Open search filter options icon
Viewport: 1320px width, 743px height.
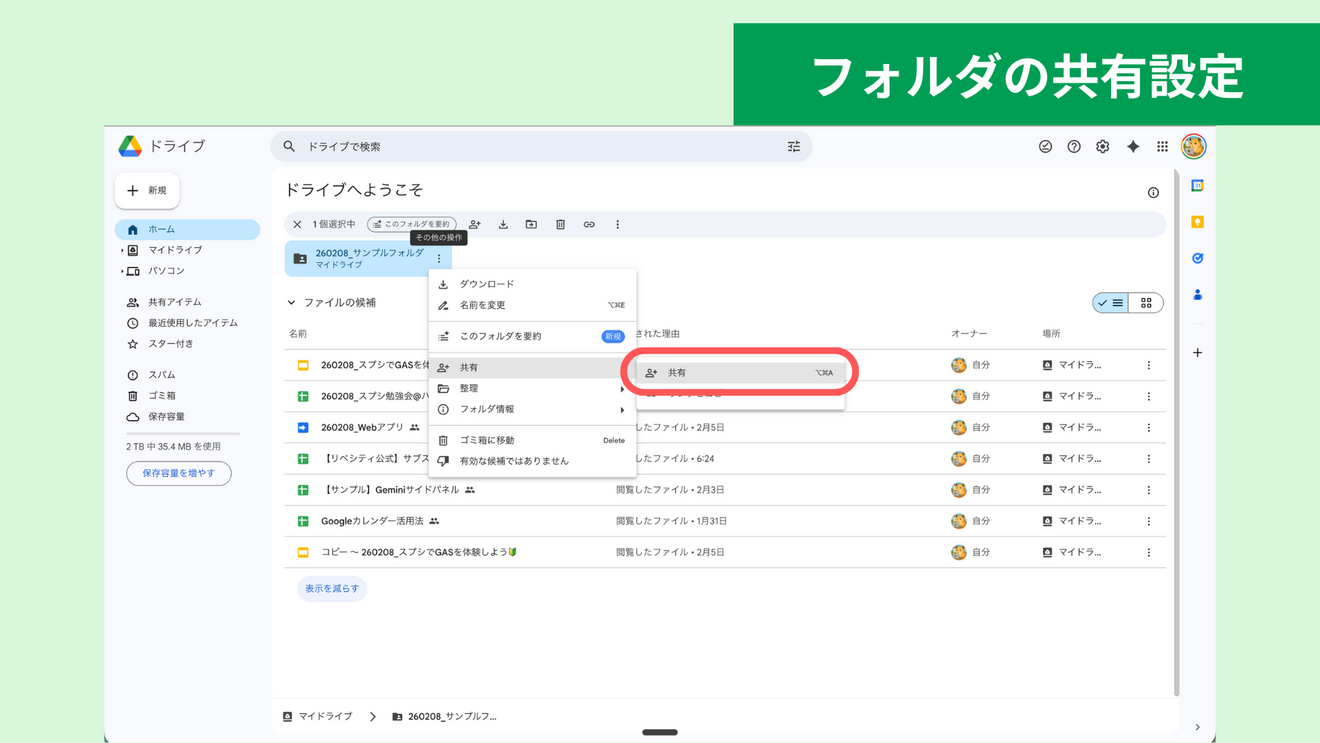point(794,147)
